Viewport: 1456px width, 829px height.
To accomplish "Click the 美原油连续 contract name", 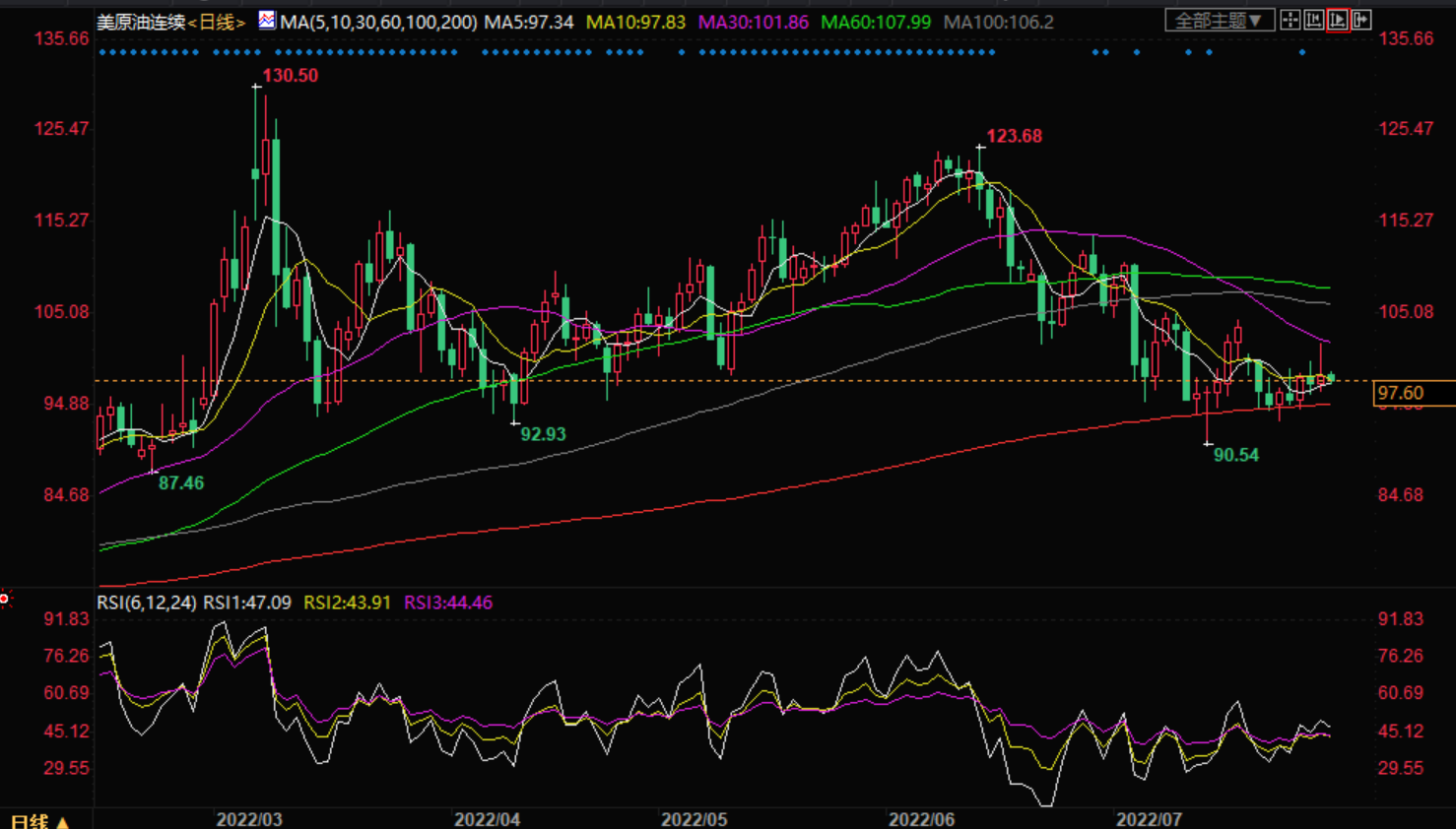I will (141, 22).
